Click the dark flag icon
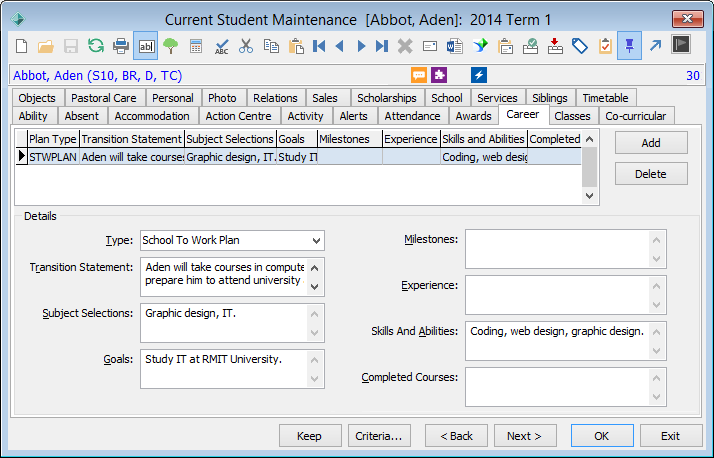The width and height of the screenshot is (714, 458). point(681,45)
